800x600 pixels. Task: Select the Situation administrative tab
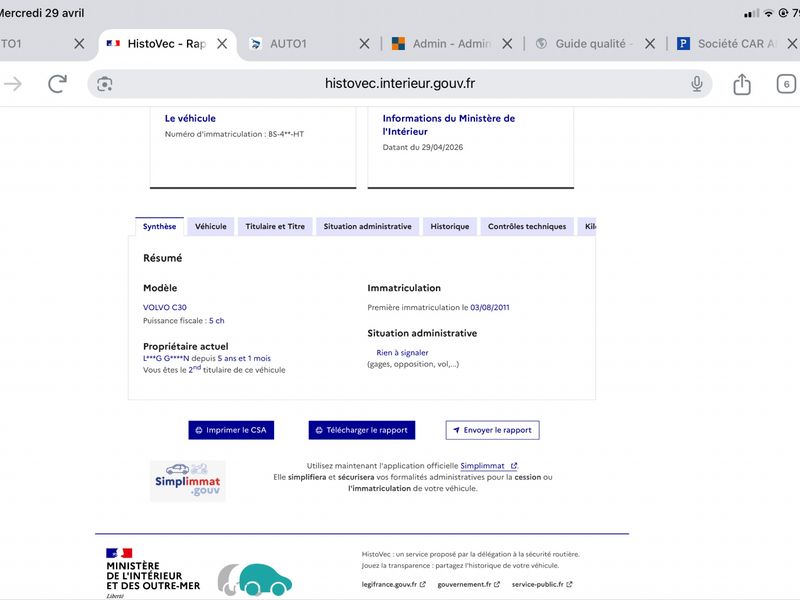pos(367,227)
